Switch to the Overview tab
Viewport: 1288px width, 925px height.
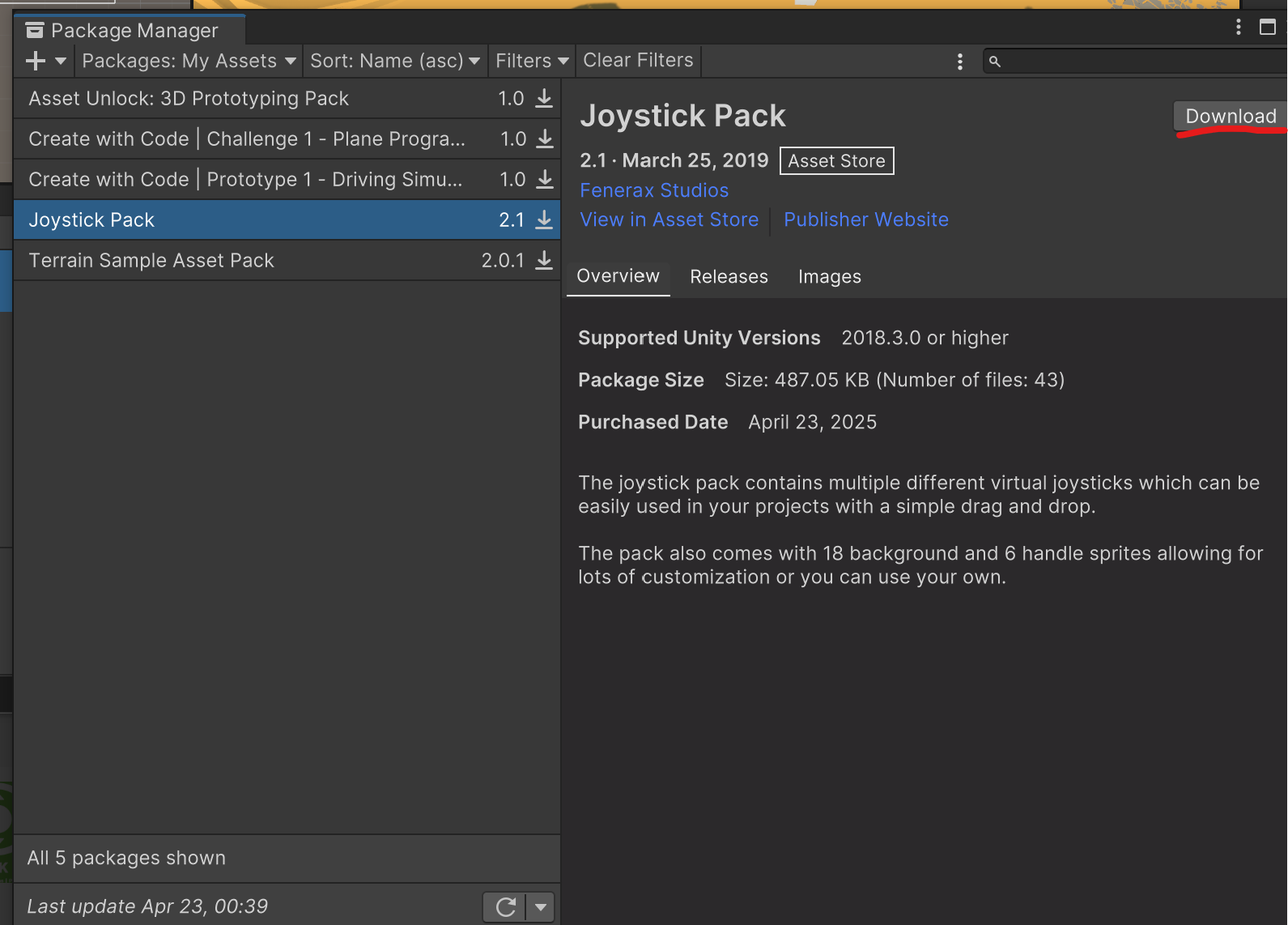[x=618, y=276]
